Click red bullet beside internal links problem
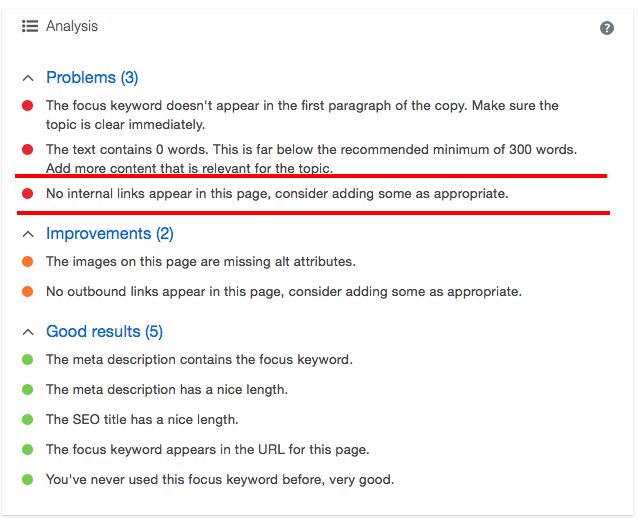The image size is (638, 519). point(27,193)
